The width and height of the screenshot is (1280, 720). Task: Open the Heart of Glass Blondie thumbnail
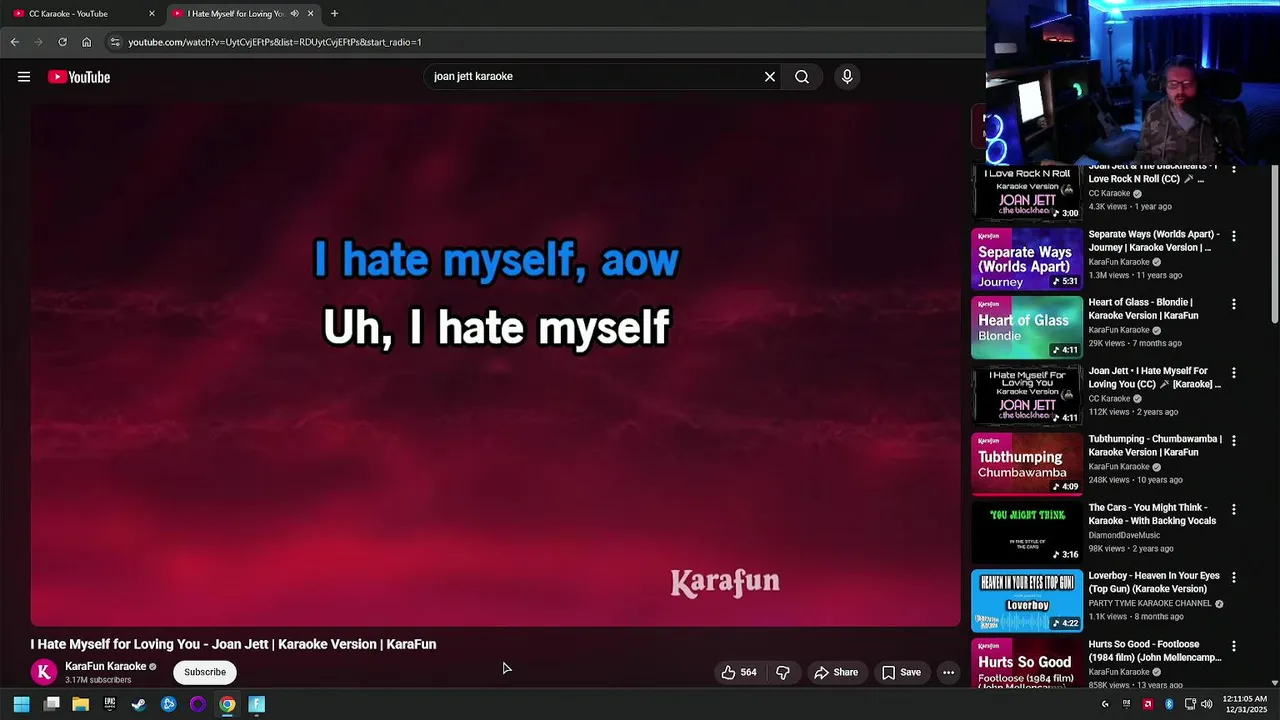[x=1027, y=327]
